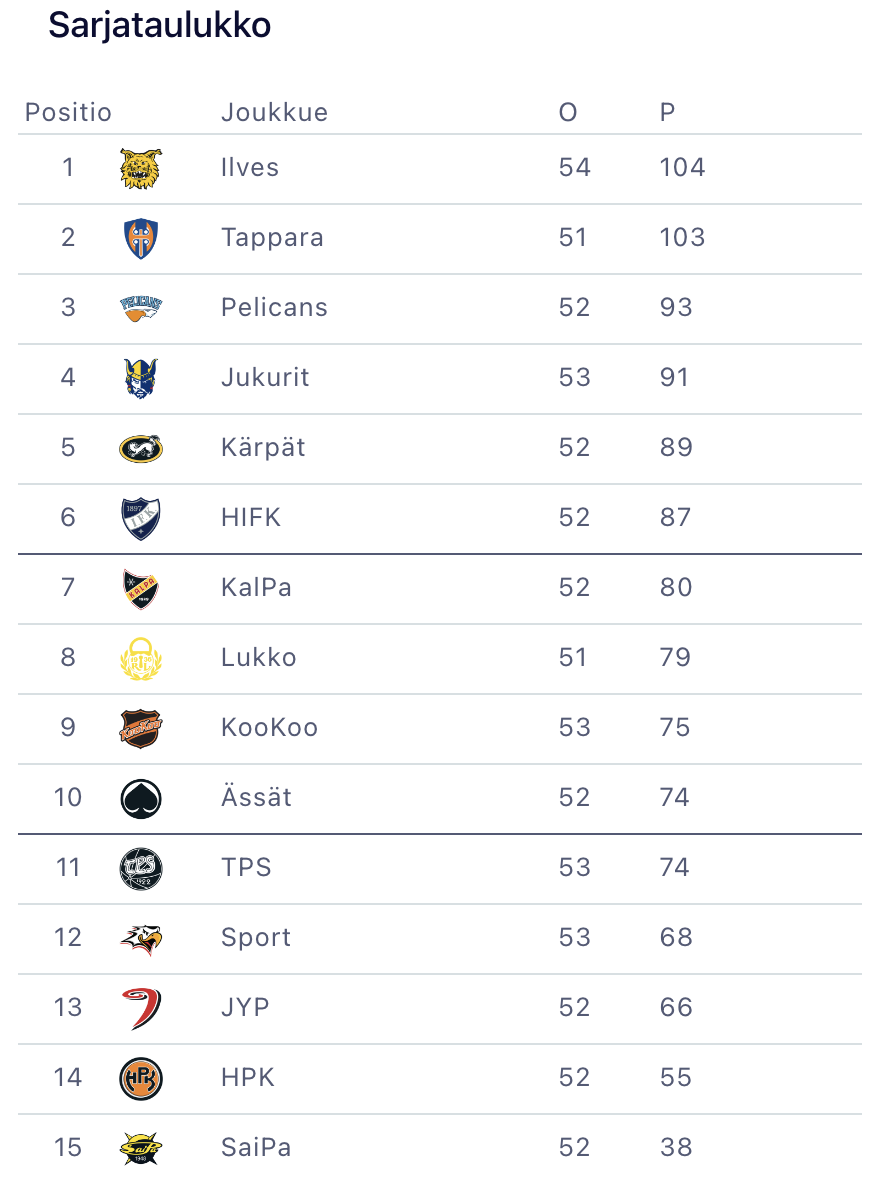Open the Sport eagle logo
Viewport: 880px width, 1186px height.
point(140,938)
